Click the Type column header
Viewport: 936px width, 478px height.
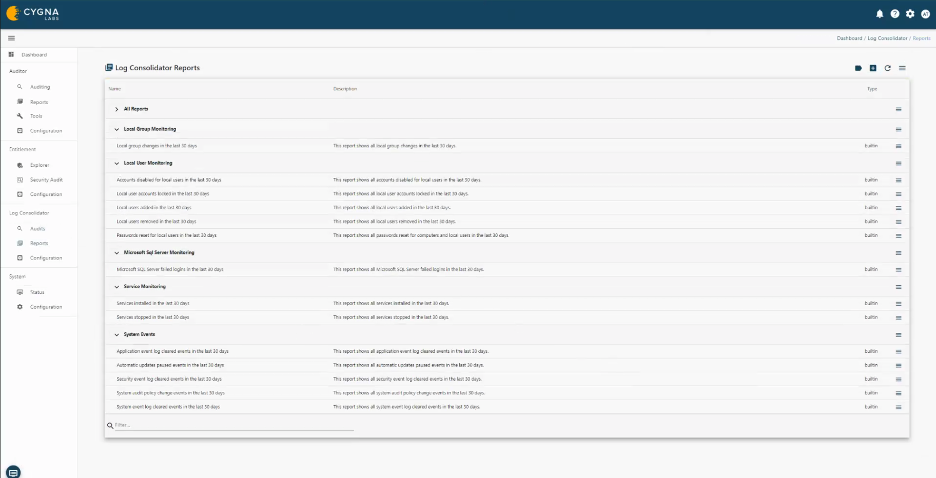tap(872, 89)
